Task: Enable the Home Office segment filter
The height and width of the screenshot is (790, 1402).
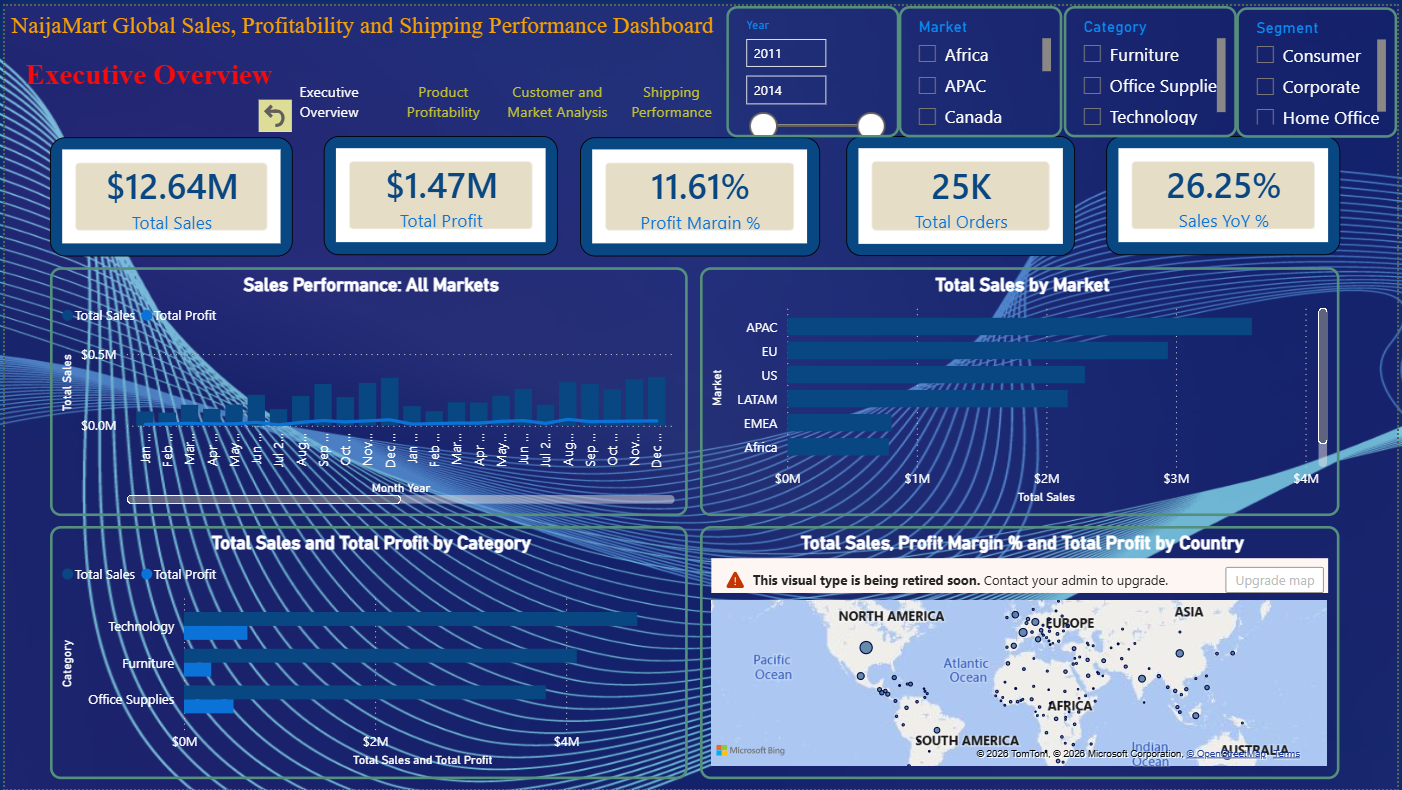Action: point(1265,117)
